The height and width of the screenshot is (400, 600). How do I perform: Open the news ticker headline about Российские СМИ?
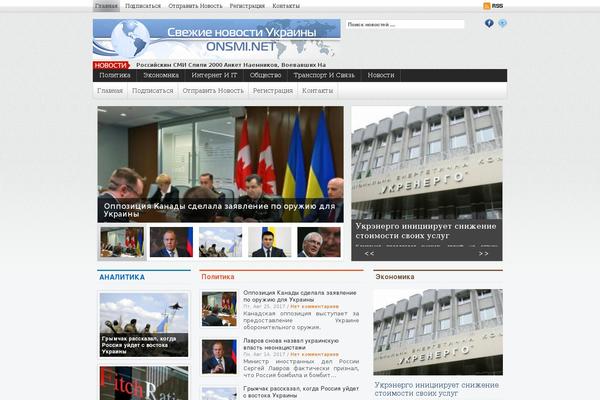231,65
